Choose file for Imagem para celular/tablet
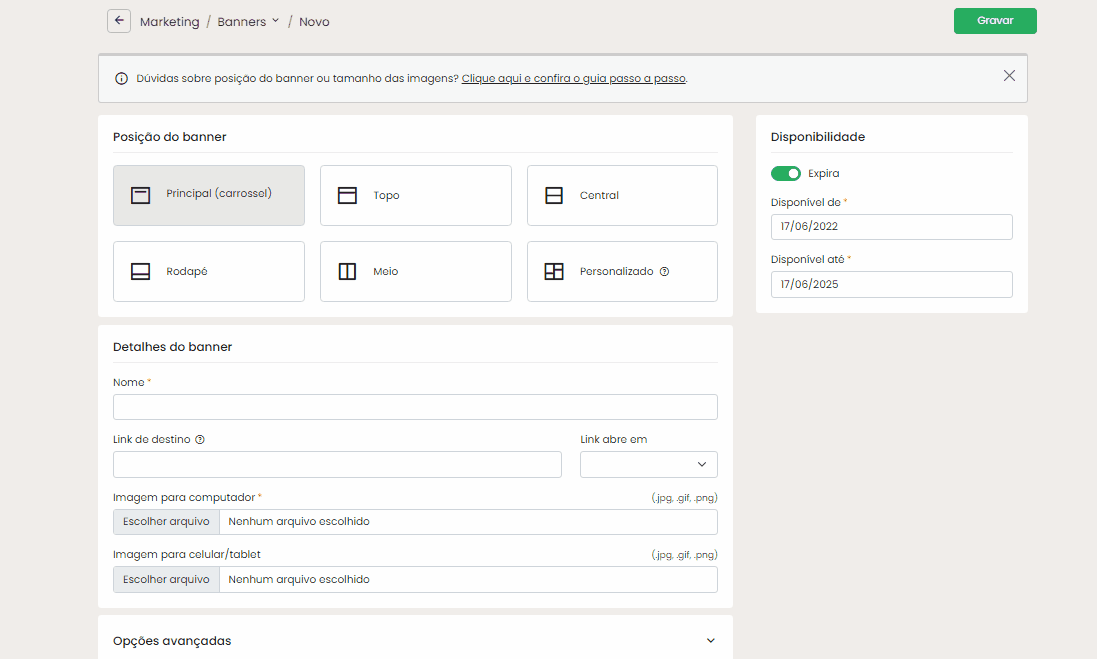The image size is (1097, 659). [166, 579]
